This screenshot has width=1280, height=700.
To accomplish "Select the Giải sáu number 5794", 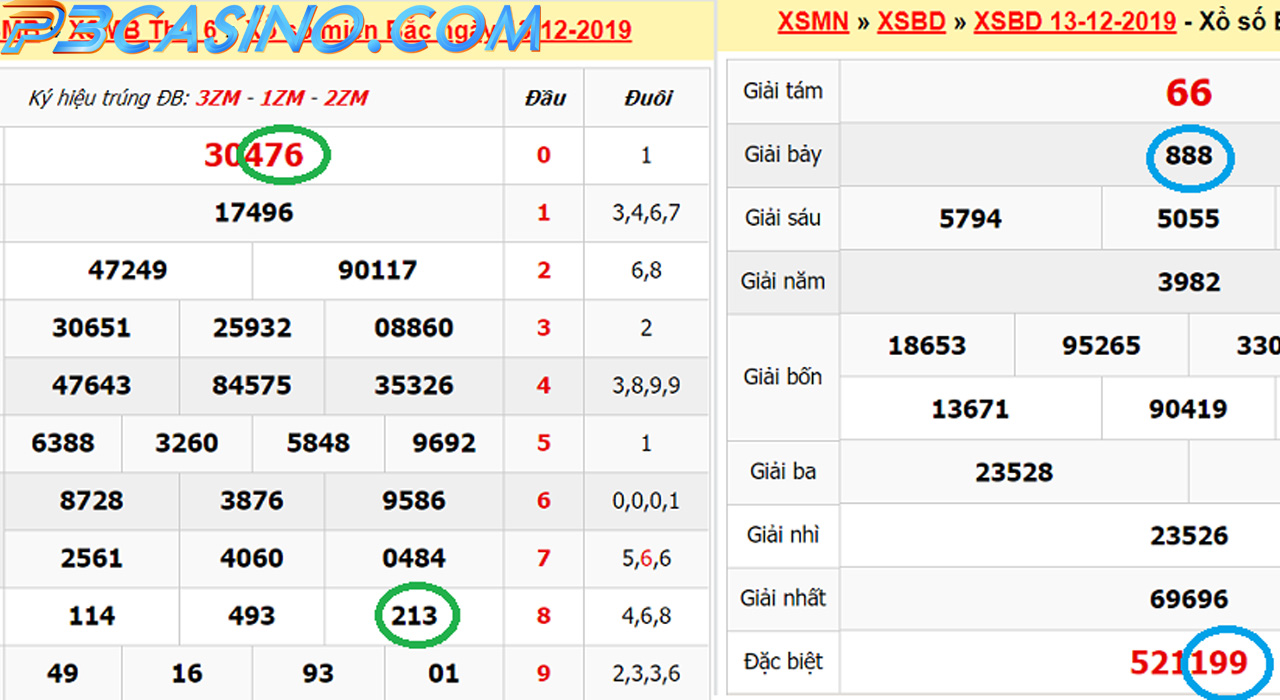I will pos(970,219).
